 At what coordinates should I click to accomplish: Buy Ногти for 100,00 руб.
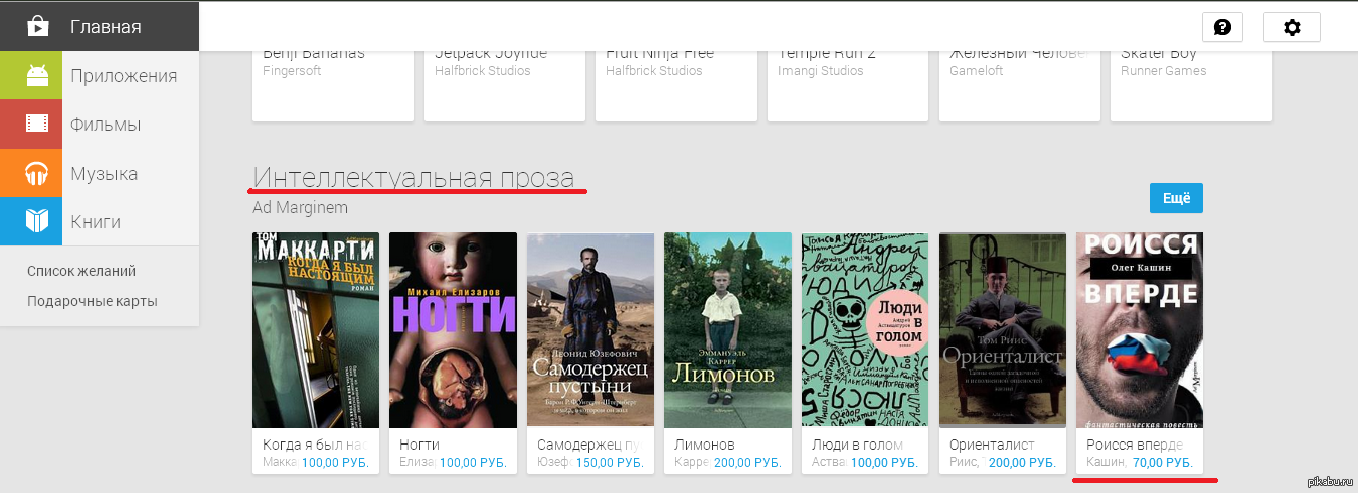tap(474, 463)
